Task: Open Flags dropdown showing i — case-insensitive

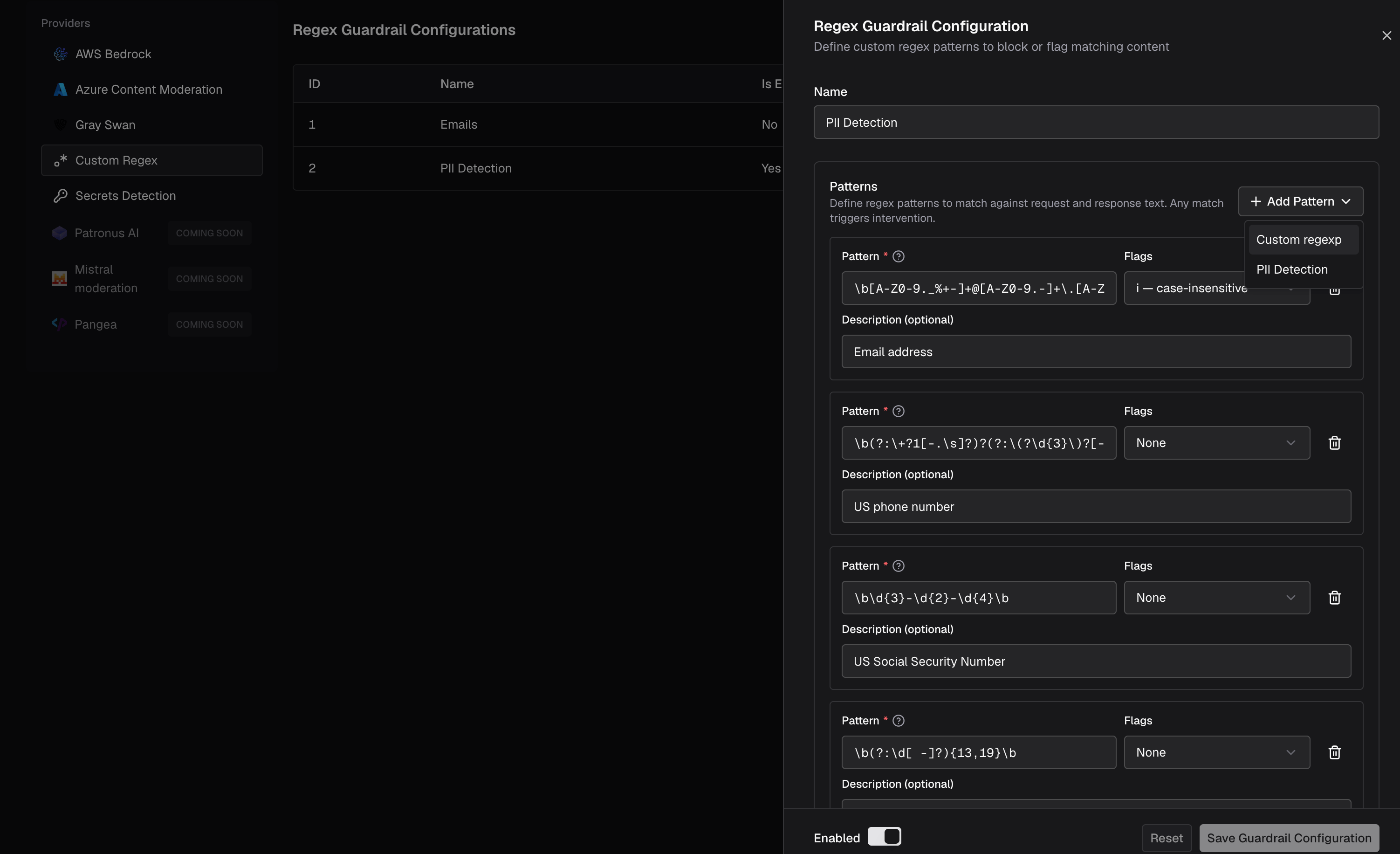Action: pos(1217,288)
